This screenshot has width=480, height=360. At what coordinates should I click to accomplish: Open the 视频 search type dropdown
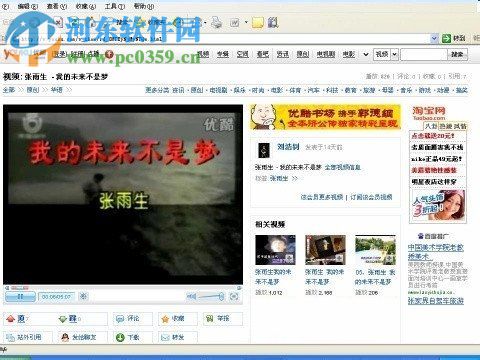(x=386, y=54)
